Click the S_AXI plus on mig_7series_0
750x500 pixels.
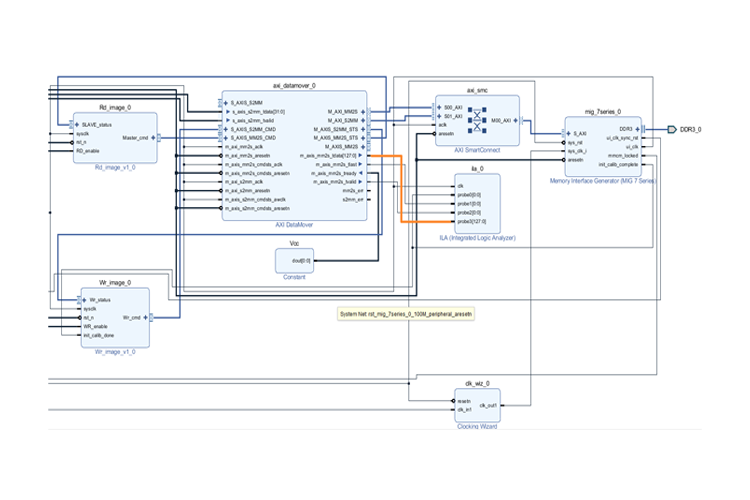tap(569, 133)
